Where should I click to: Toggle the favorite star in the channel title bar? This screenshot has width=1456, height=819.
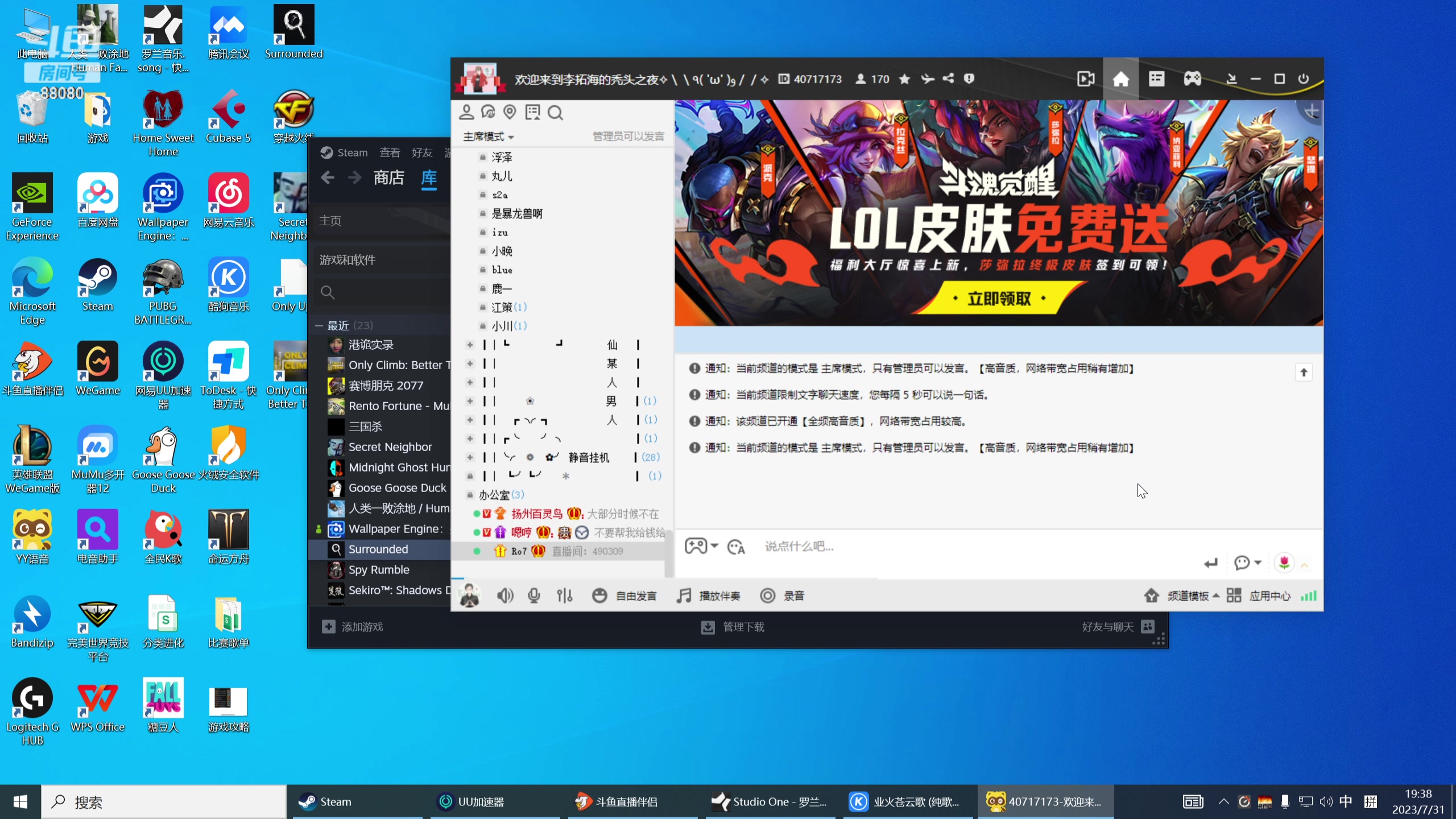point(904,80)
